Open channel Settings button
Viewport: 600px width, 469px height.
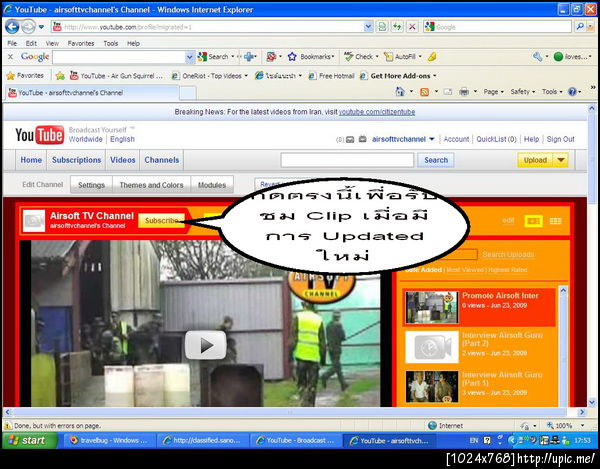(91, 185)
